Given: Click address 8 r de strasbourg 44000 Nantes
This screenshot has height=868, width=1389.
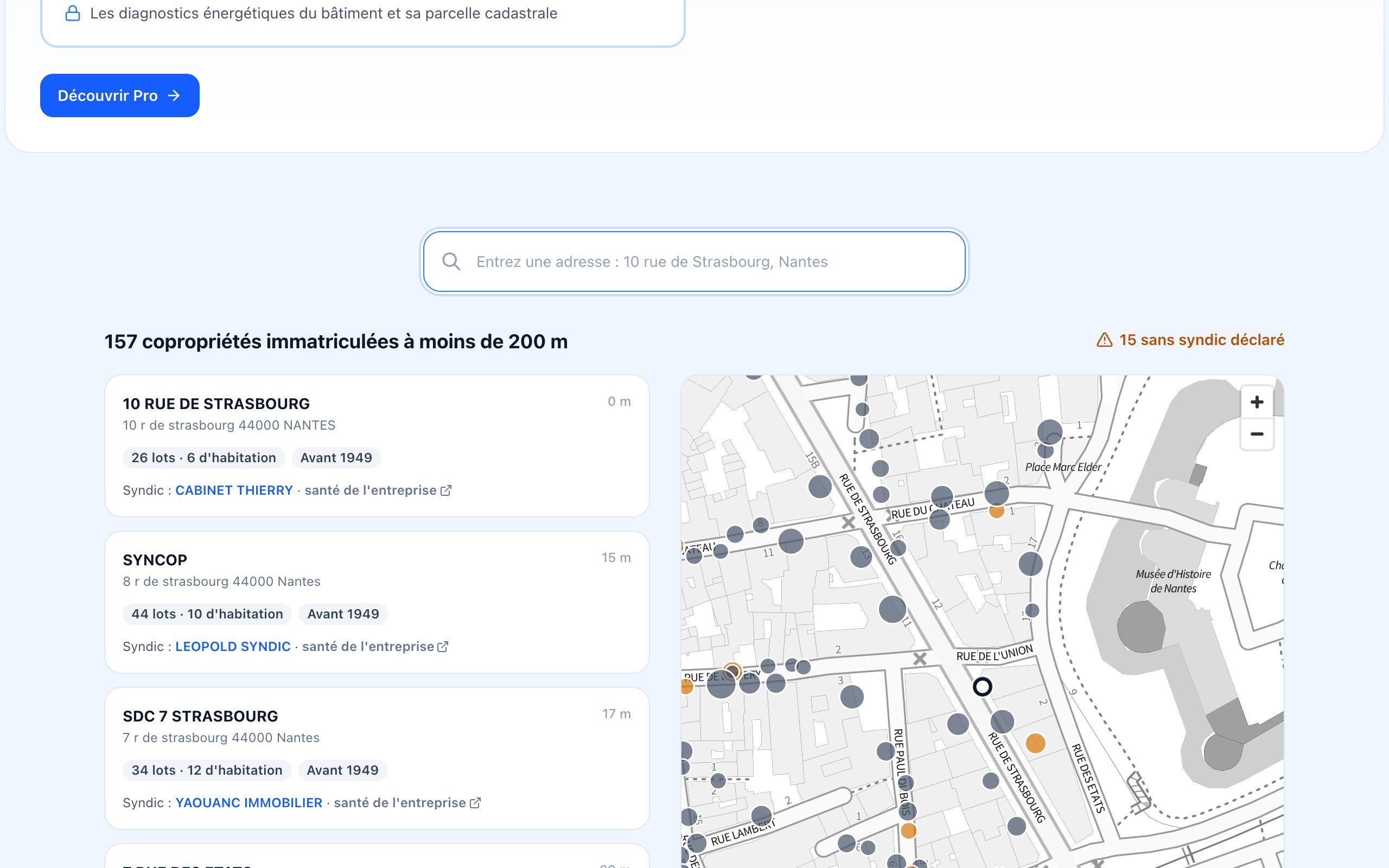Looking at the screenshot, I should tap(221, 582).
